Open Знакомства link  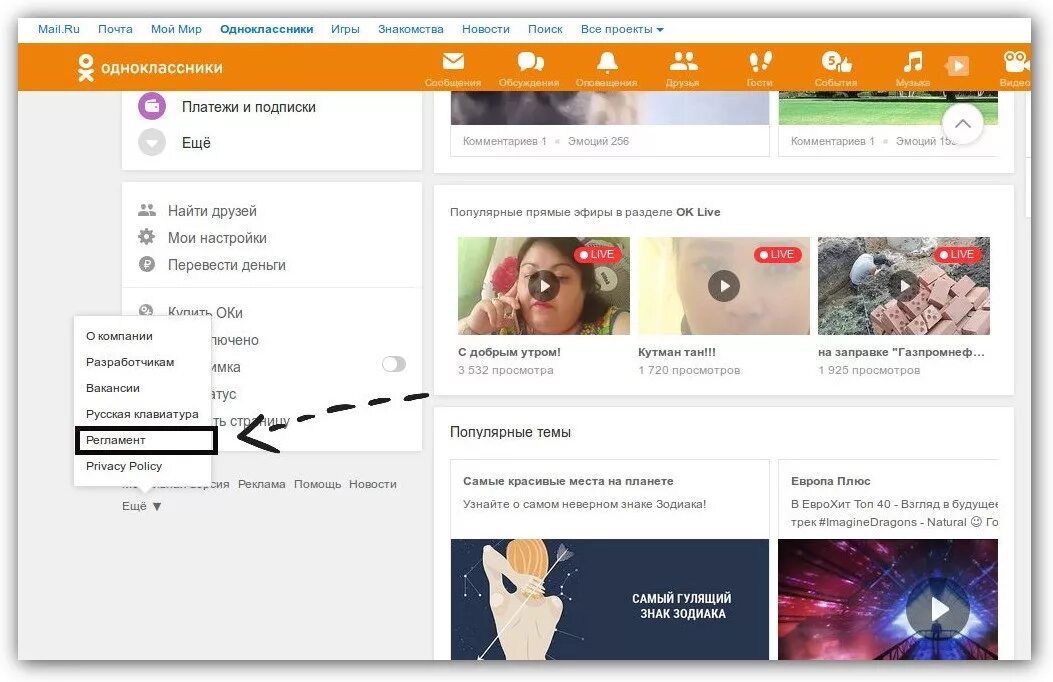(x=410, y=29)
